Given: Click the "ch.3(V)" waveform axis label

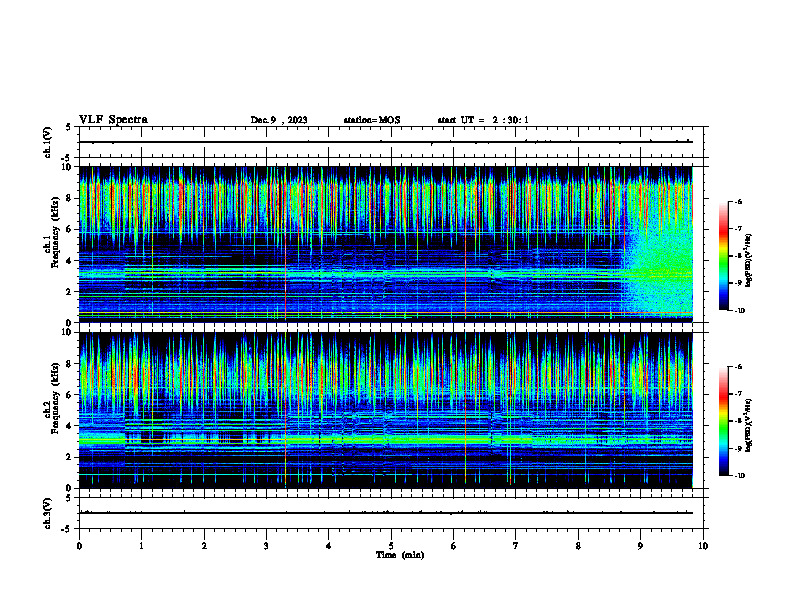Looking at the screenshot, I should [48, 513].
